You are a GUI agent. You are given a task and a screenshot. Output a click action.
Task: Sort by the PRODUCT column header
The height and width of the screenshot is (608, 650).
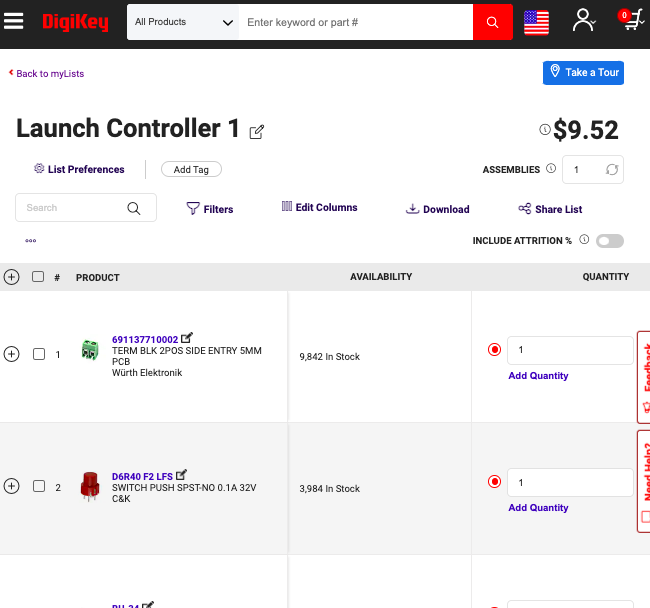(x=97, y=278)
